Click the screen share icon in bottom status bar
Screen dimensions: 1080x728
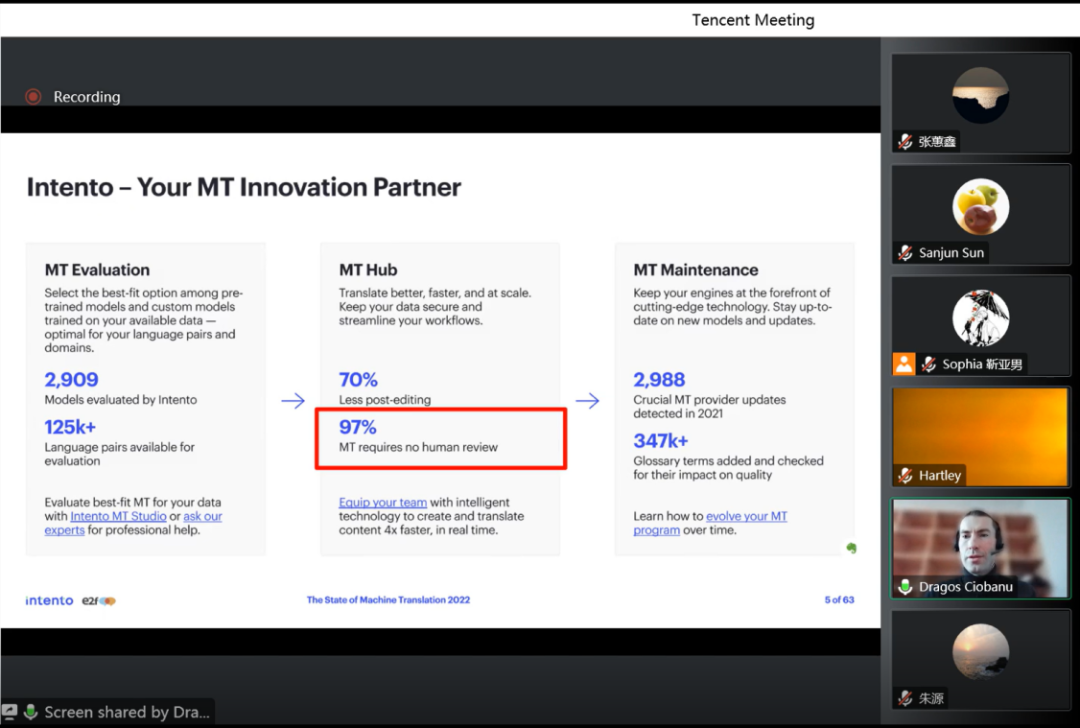10,712
